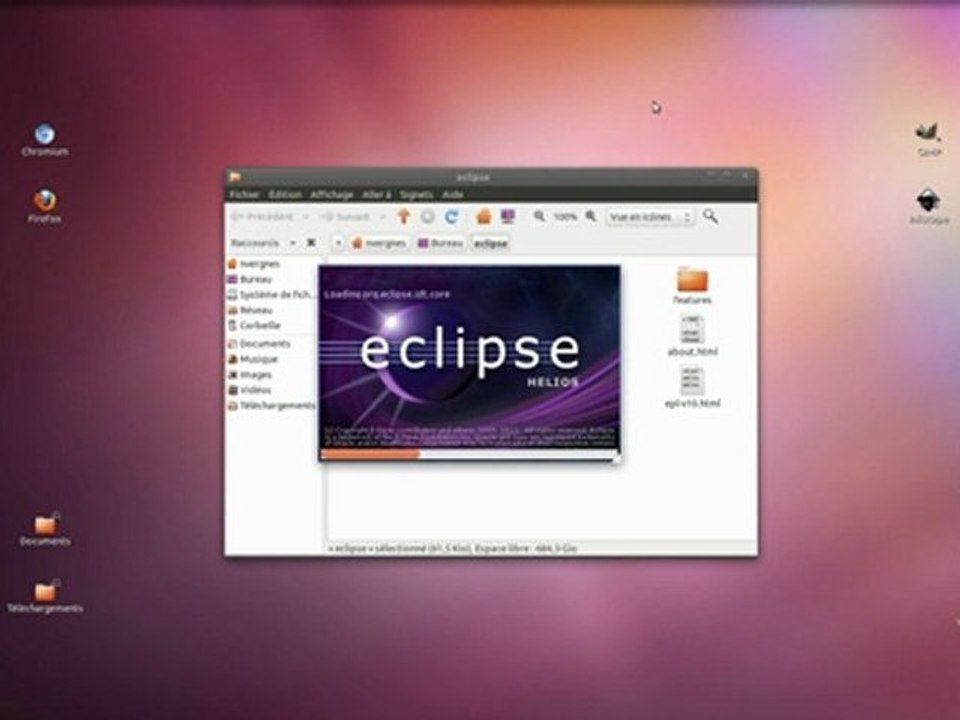This screenshot has width=960, height=720.
Task: Open the Aide menu
Action: (452, 194)
